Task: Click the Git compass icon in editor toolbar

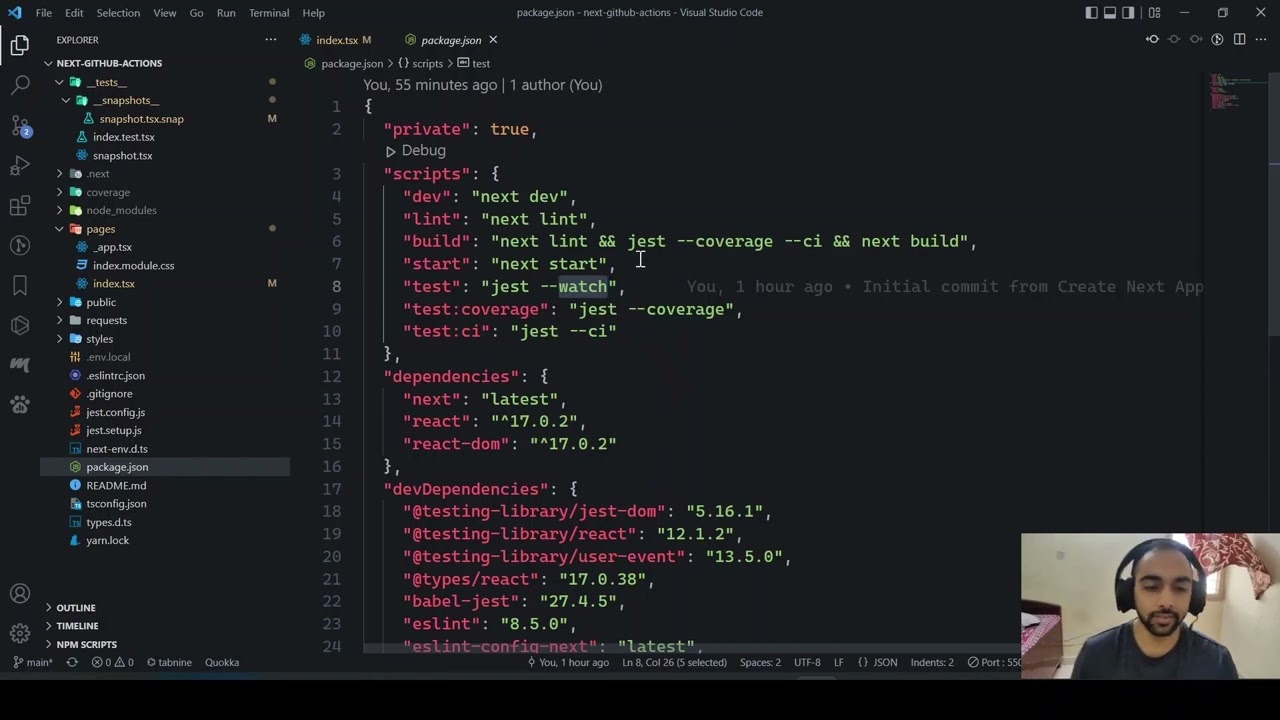Action: coord(1217,40)
